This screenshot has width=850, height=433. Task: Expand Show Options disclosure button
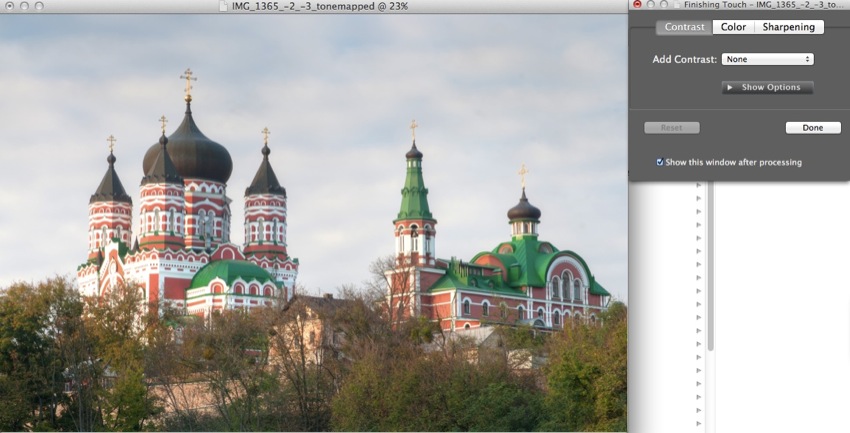tap(768, 87)
